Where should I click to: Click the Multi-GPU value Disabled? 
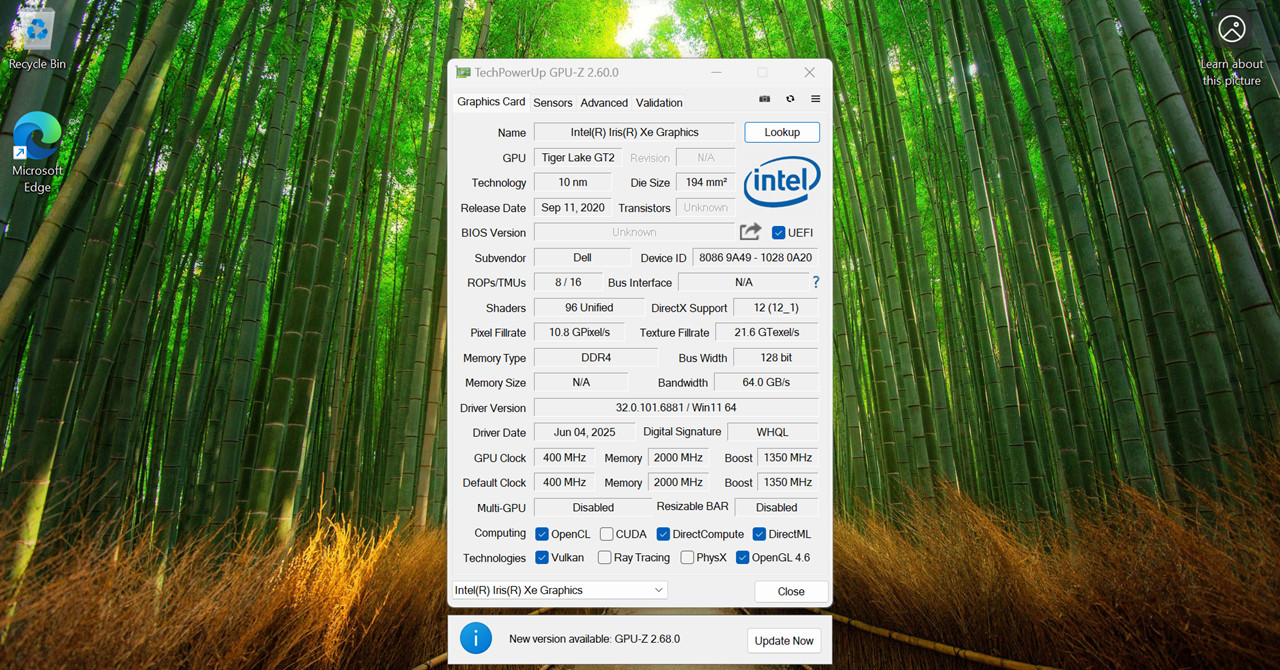tap(593, 507)
